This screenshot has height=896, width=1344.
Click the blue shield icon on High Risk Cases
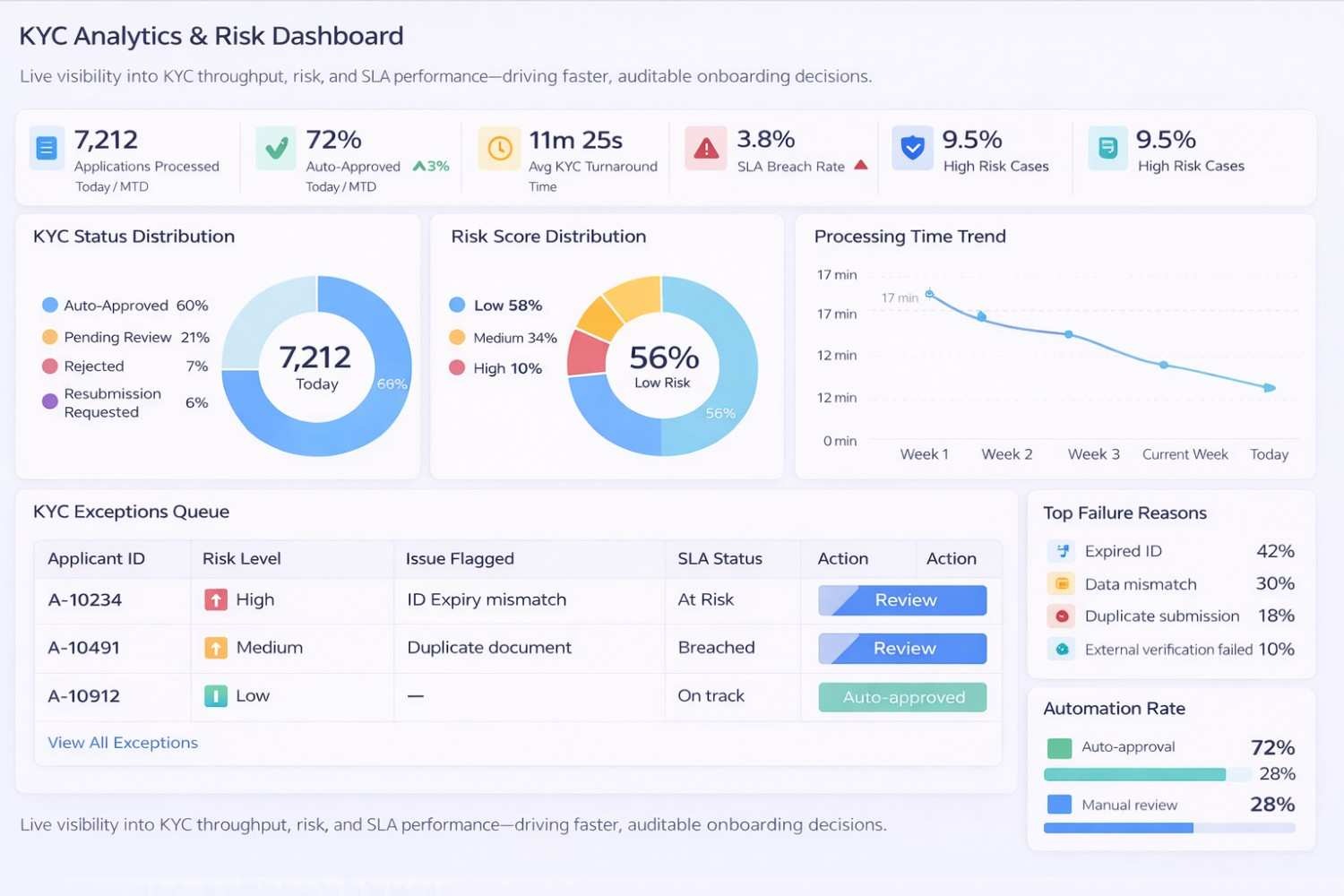click(x=912, y=148)
